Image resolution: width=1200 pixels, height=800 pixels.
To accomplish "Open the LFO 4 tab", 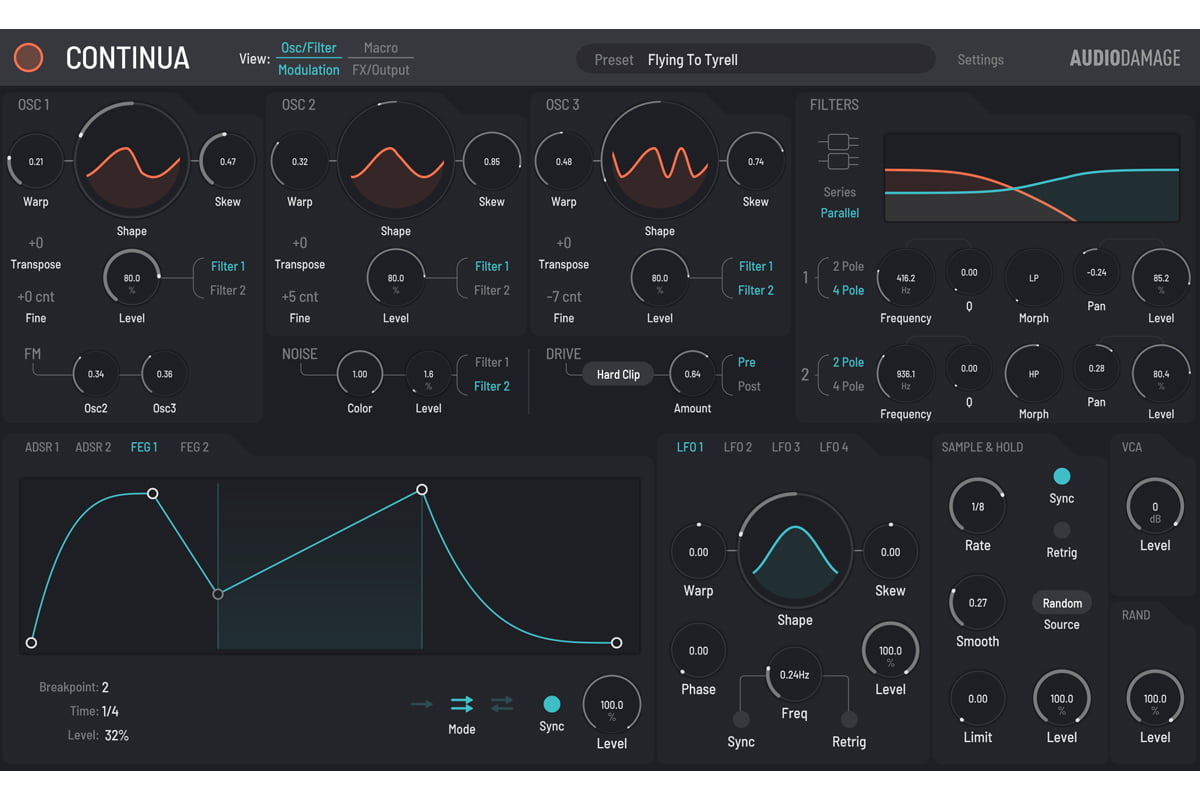I will (x=834, y=447).
